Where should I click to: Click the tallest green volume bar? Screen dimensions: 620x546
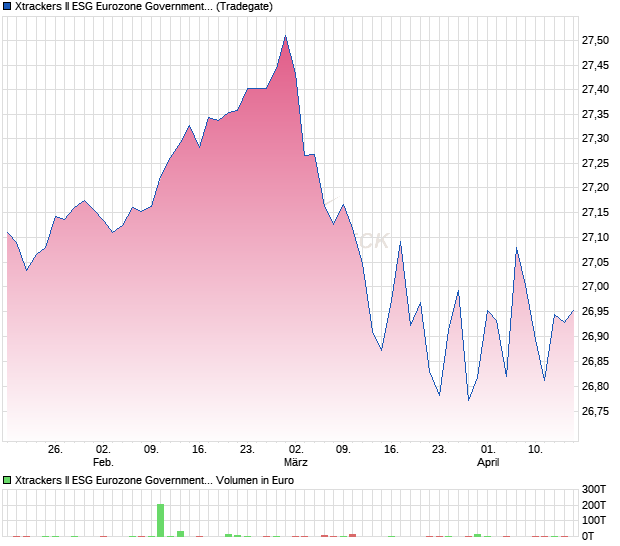click(160, 520)
